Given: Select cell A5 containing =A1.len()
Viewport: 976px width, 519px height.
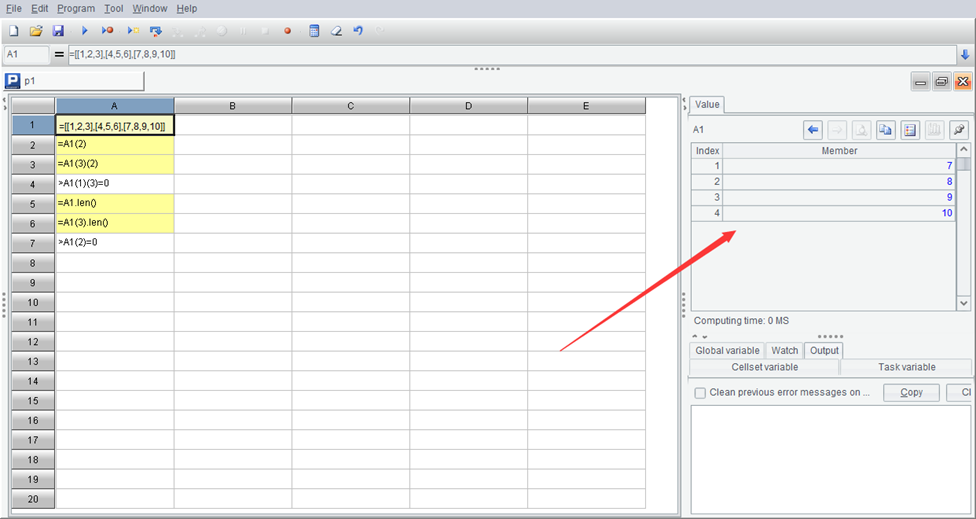Looking at the screenshot, I should [x=114, y=204].
